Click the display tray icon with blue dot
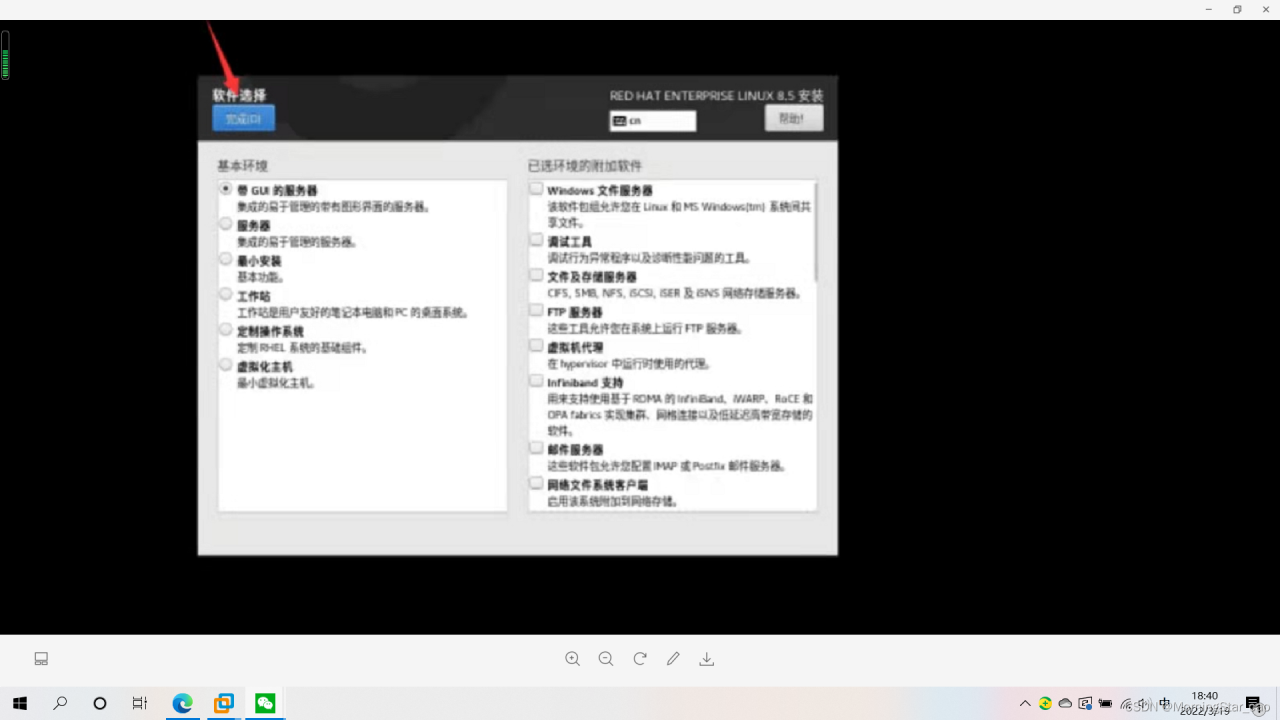 (1085, 703)
